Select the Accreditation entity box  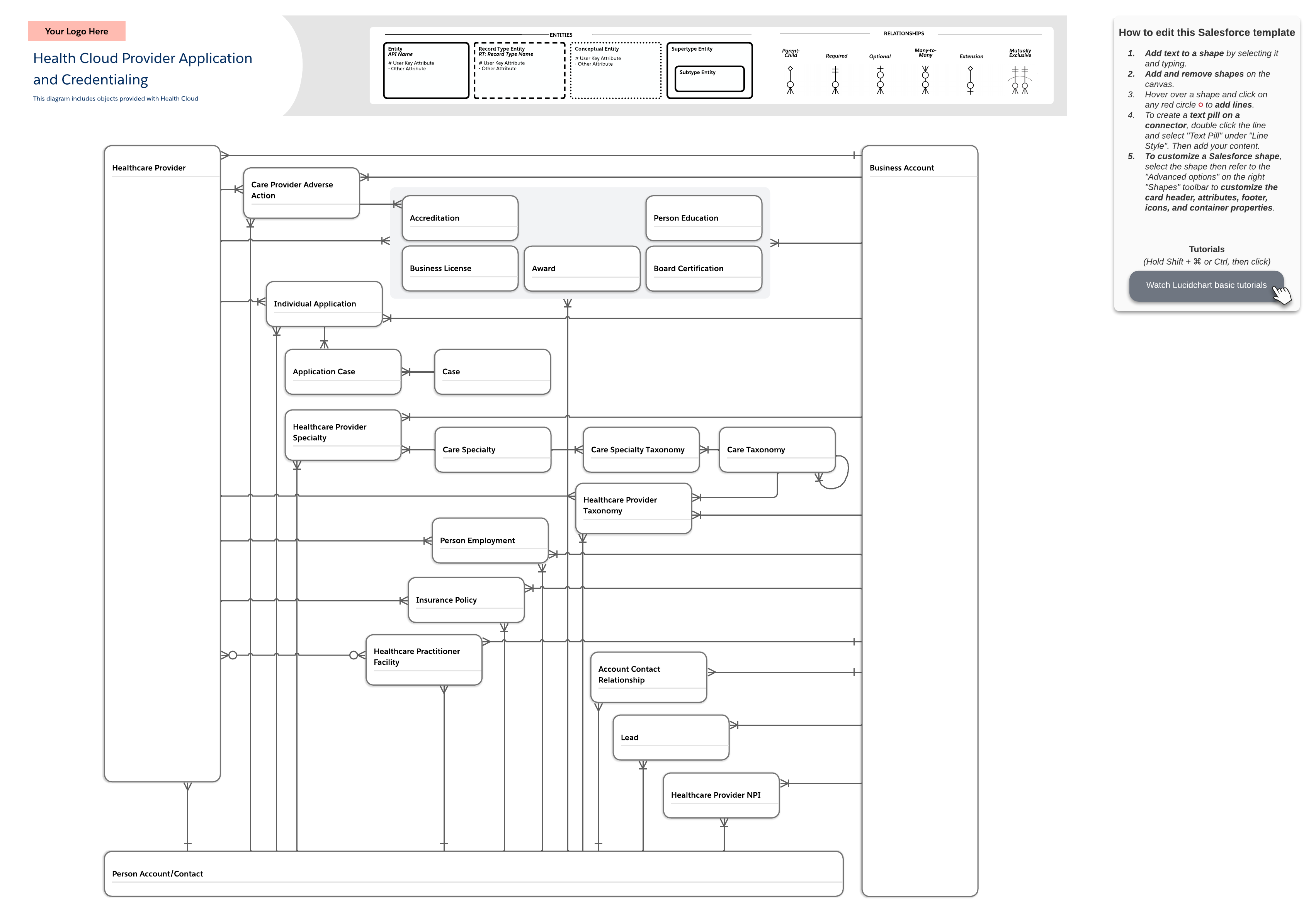(460, 218)
